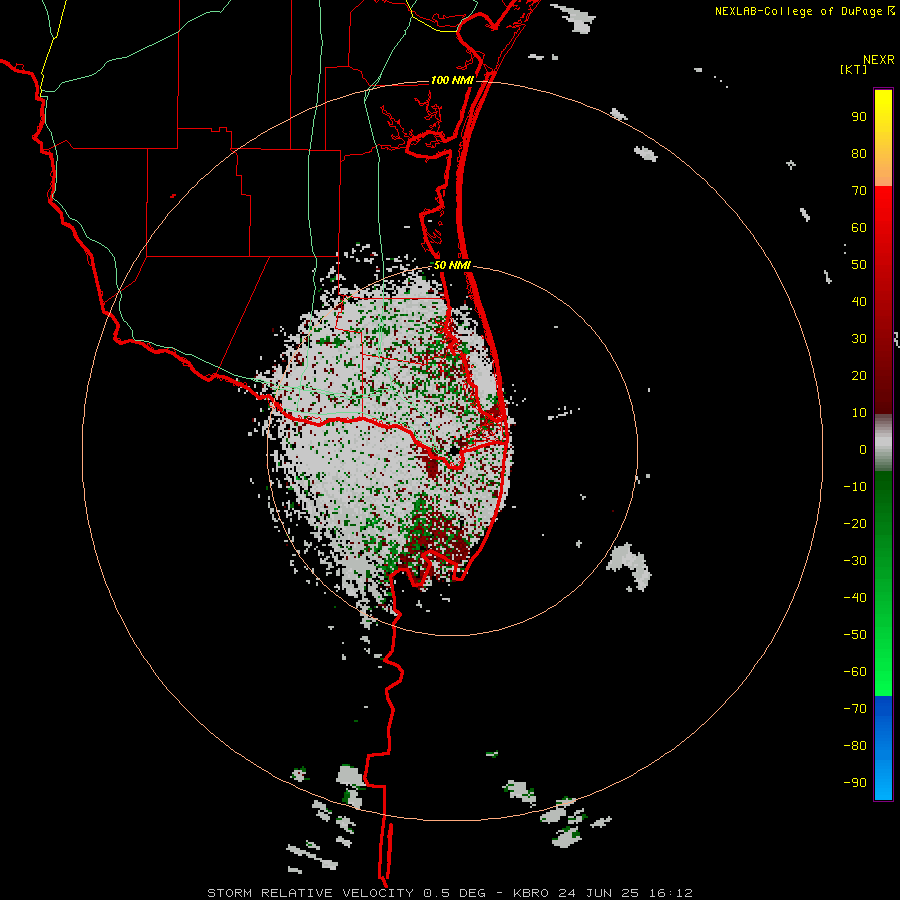Viewport: 900px width, 900px height.
Task: Click the 60 value on velocity scale
Action: 859,228
